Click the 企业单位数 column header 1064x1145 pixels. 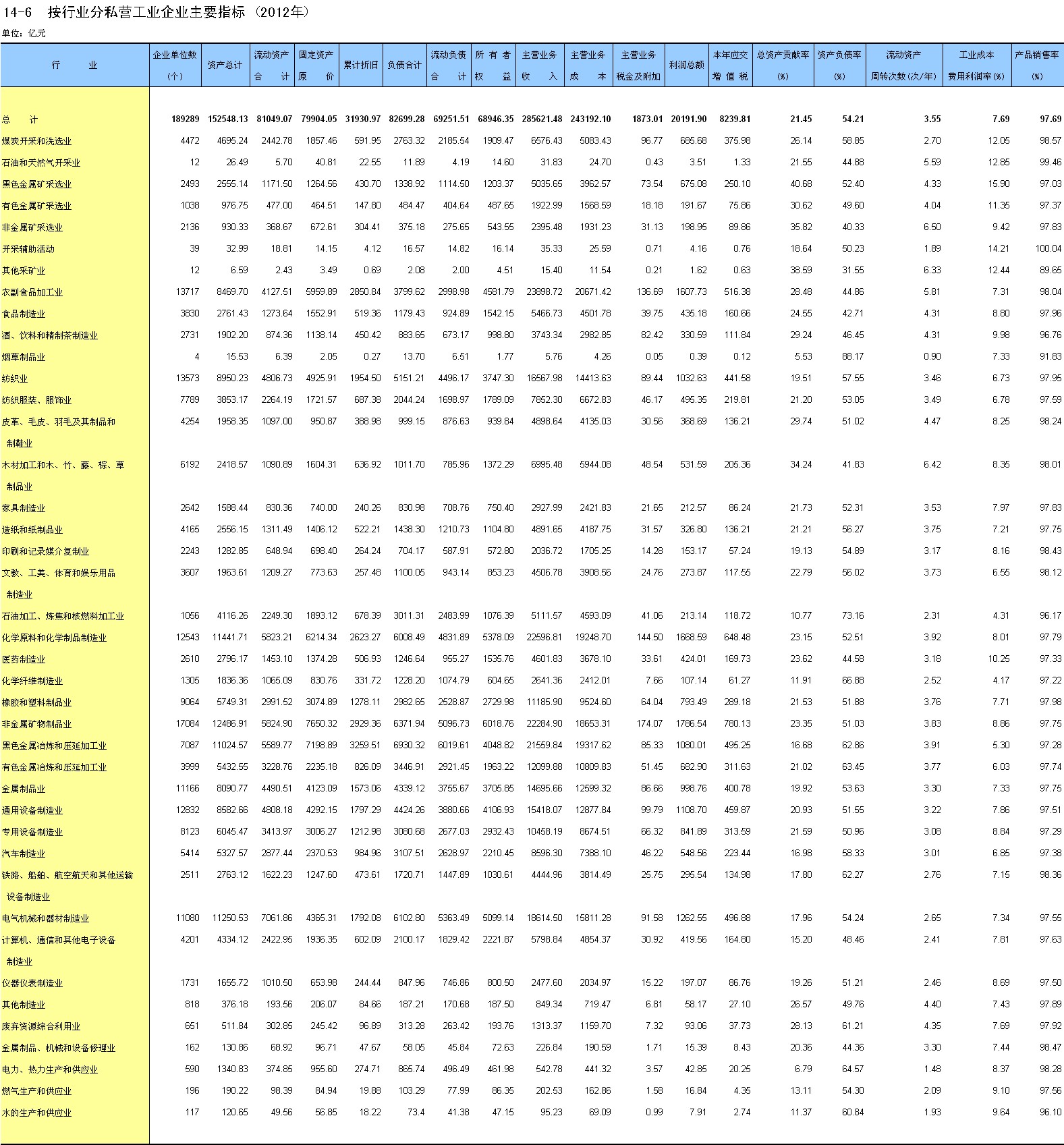click(175, 65)
